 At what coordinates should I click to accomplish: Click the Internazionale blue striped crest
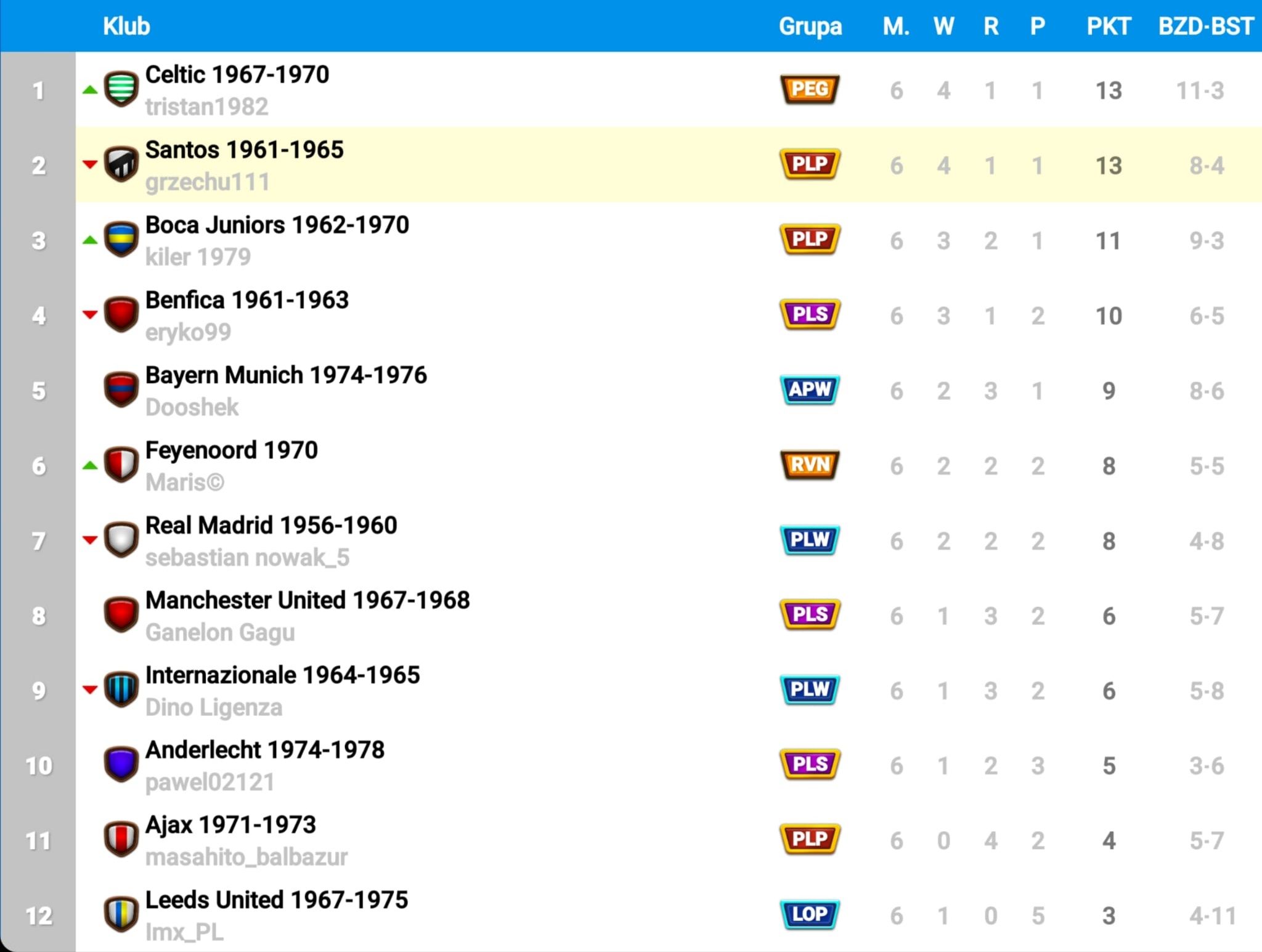(x=121, y=689)
